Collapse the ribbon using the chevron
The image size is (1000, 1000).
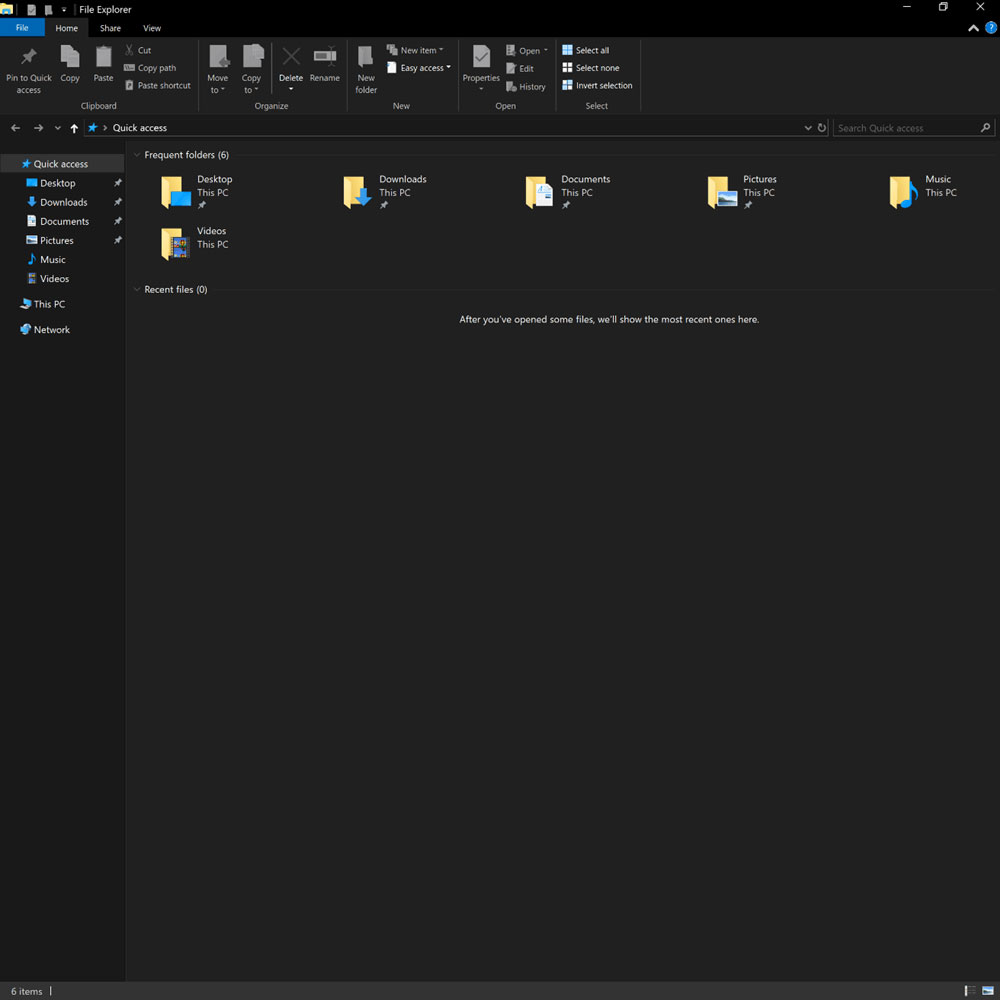point(974,28)
